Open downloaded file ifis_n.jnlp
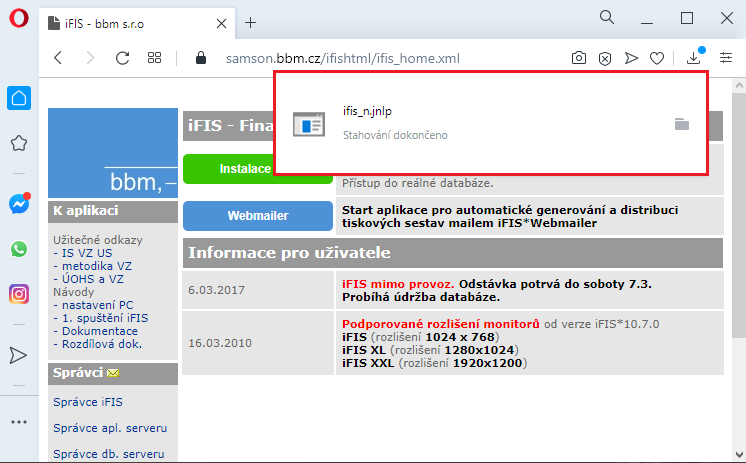Image resolution: width=746 pixels, height=463 pixels. (367, 111)
